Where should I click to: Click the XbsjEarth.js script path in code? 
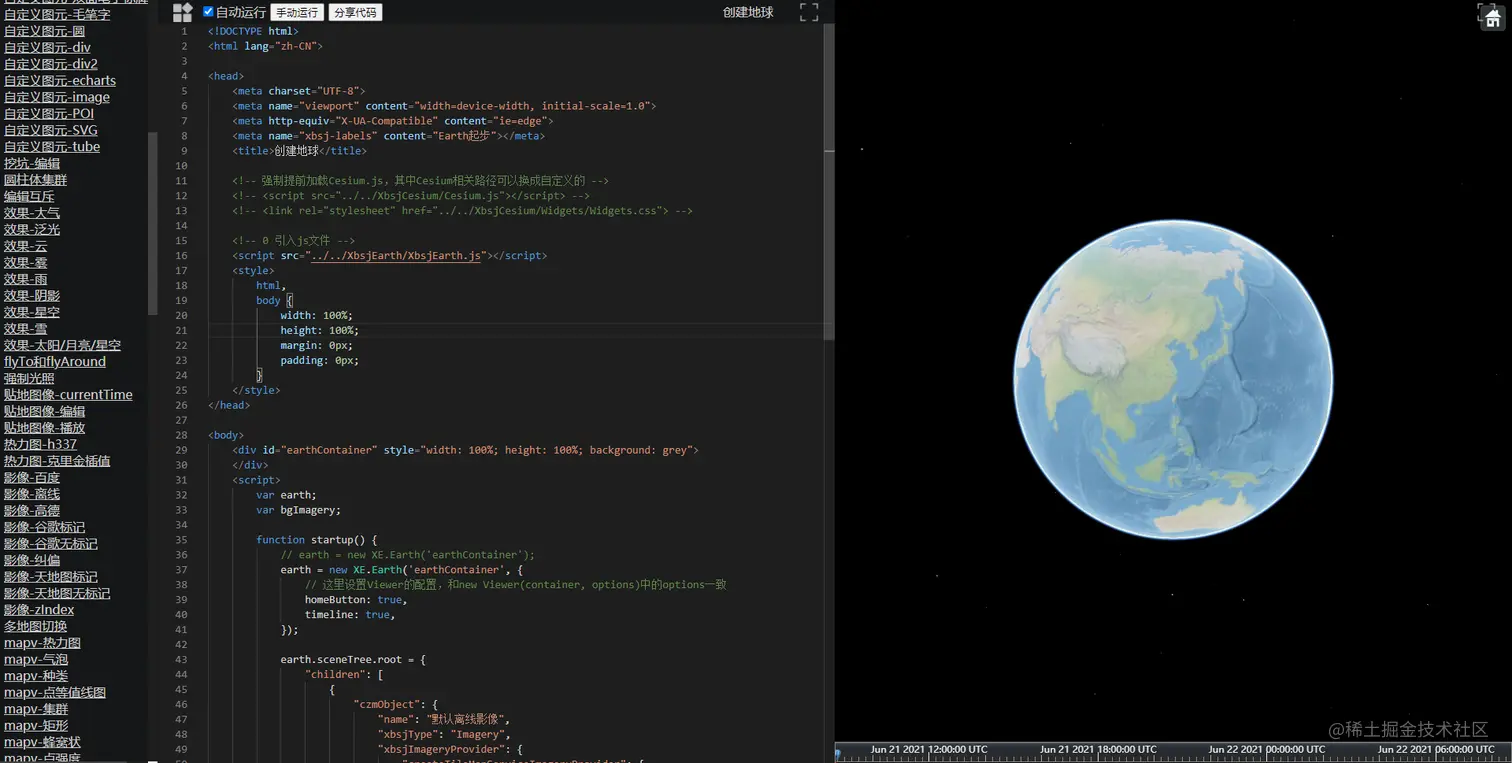[x=397, y=256]
